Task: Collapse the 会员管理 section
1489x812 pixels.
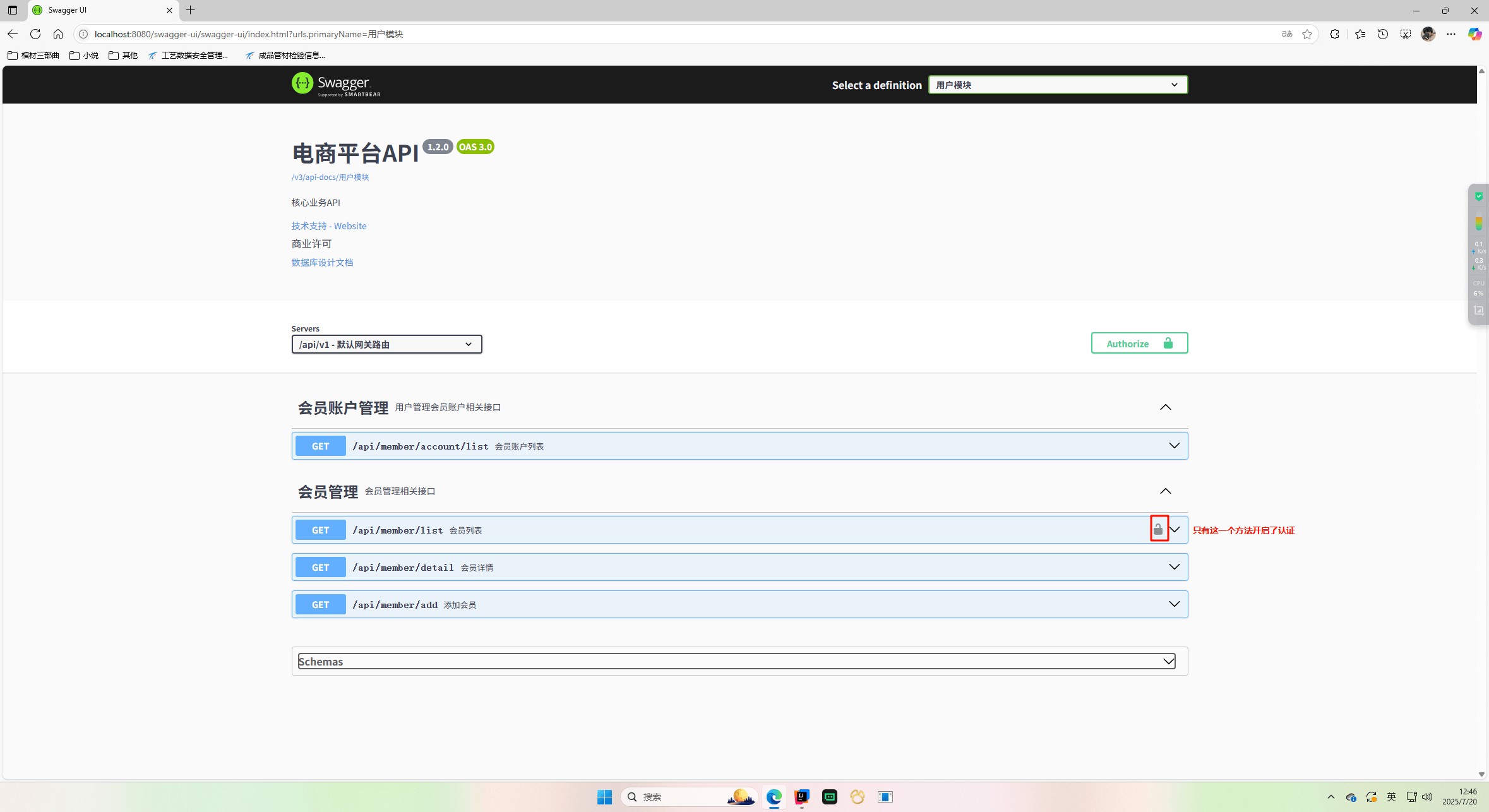Action: pyautogui.click(x=1165, y=491)
